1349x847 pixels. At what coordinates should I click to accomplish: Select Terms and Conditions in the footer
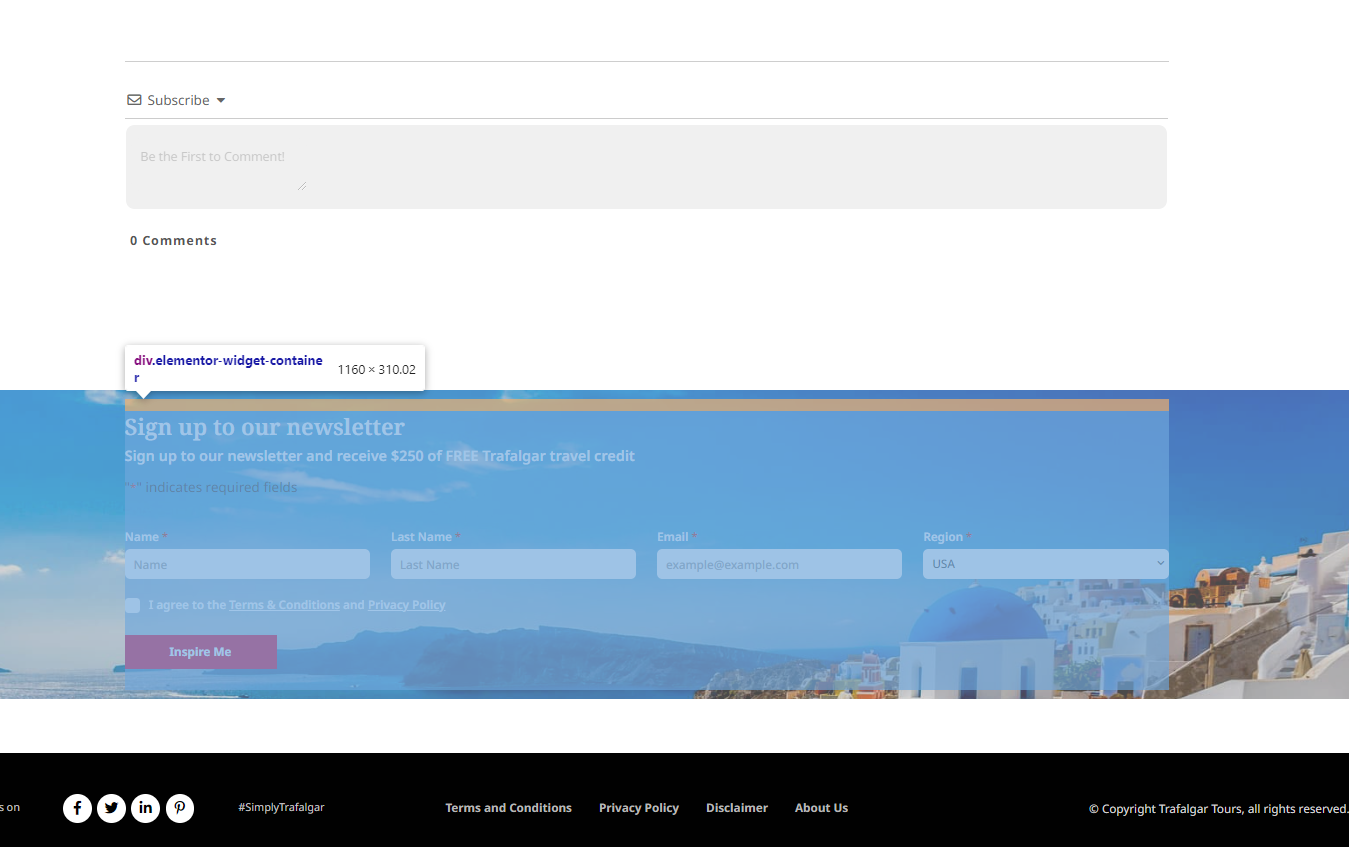(x=508, y=807)
